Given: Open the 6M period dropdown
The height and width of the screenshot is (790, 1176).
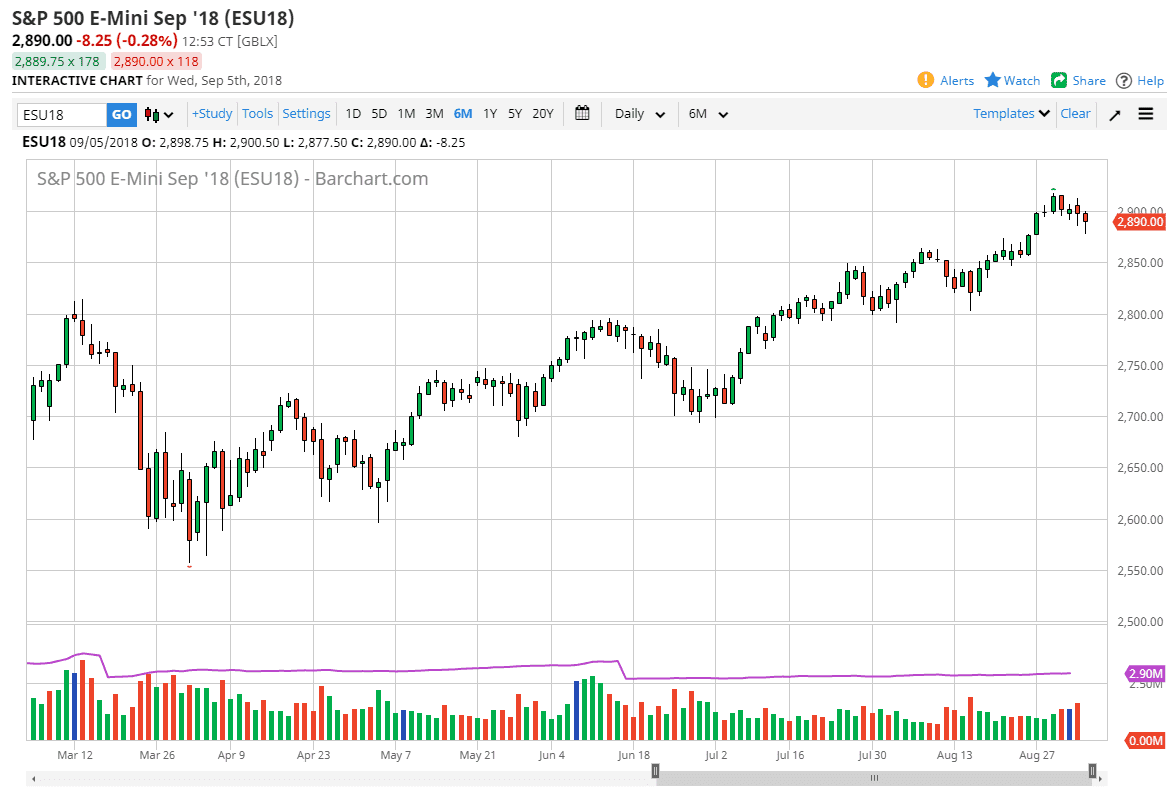Looking at the screenshot, I should pyautogui.click(x=708, y=113).
